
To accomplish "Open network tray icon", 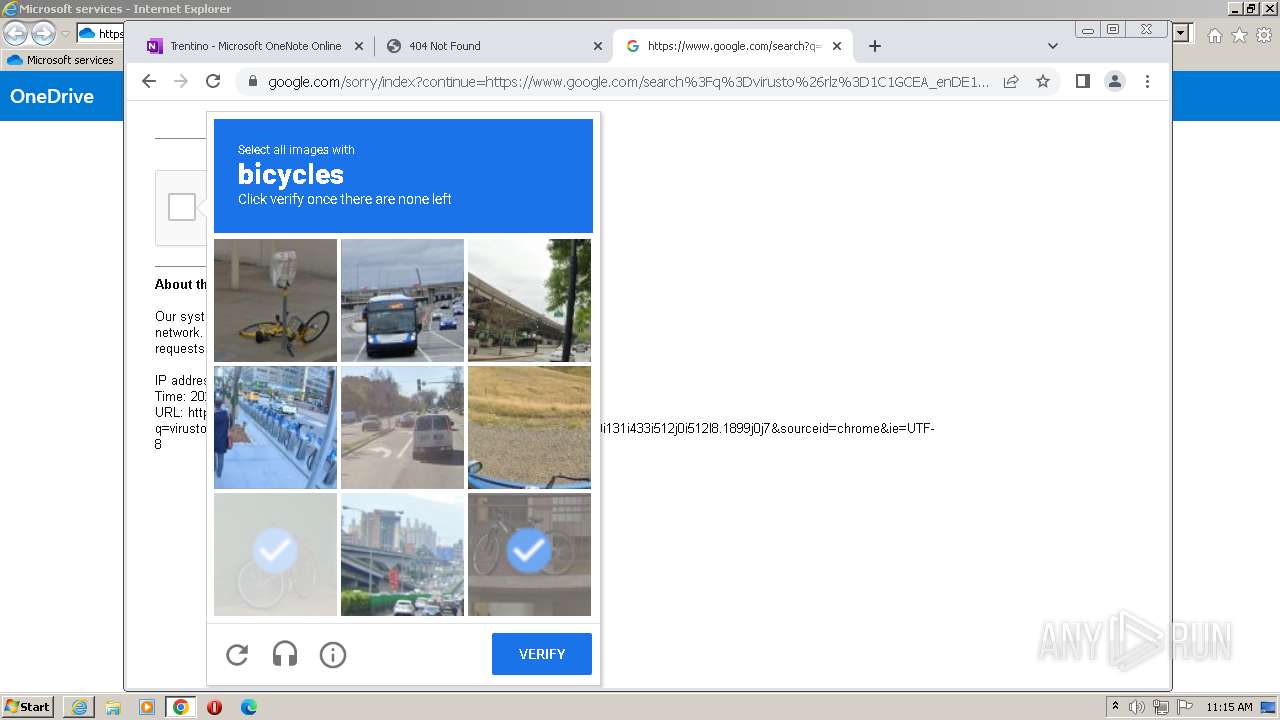I will (1161, 707).
